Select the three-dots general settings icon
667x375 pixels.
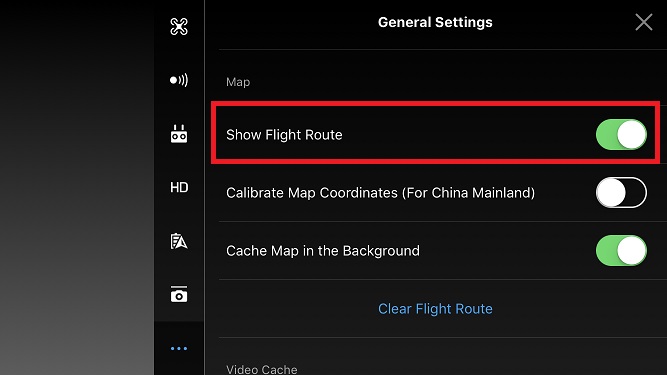click(179, 349)
